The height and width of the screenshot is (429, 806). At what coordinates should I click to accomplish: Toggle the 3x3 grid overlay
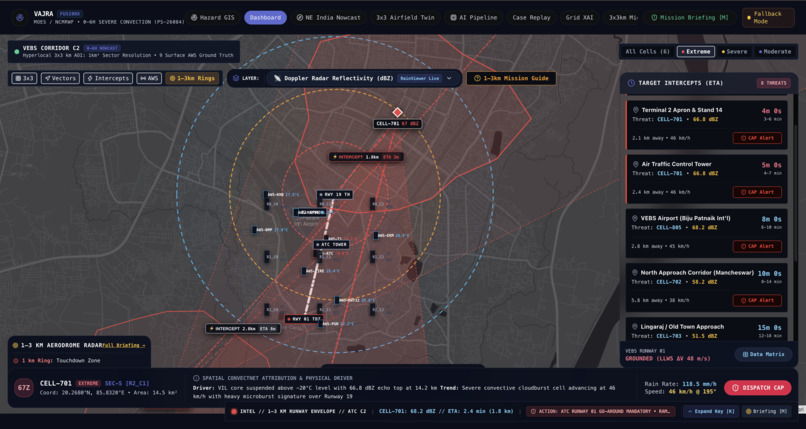tap(25, 79)
